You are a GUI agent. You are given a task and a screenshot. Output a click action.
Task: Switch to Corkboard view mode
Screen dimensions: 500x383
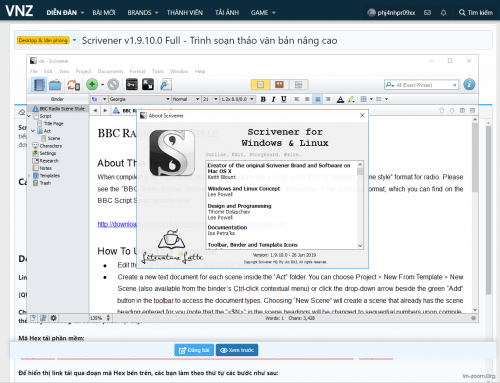[279, 85]
